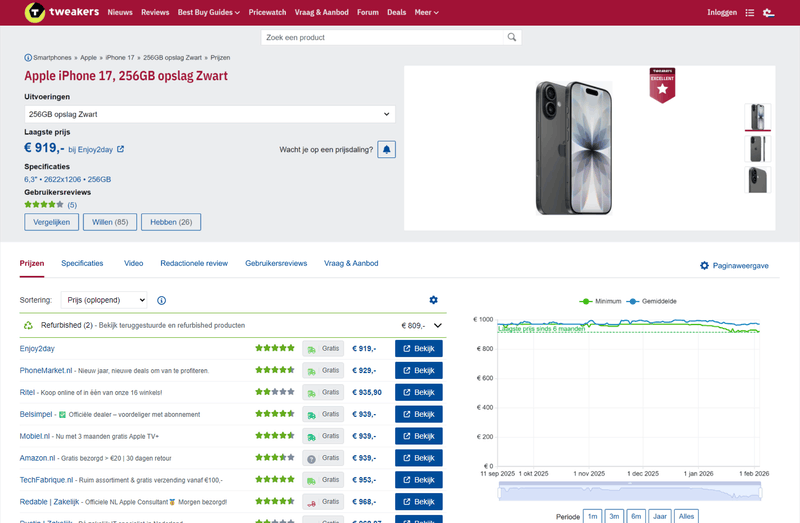800x523 pixels.
Task: Open the Belsimpel shop link
Action: [36, 414]
